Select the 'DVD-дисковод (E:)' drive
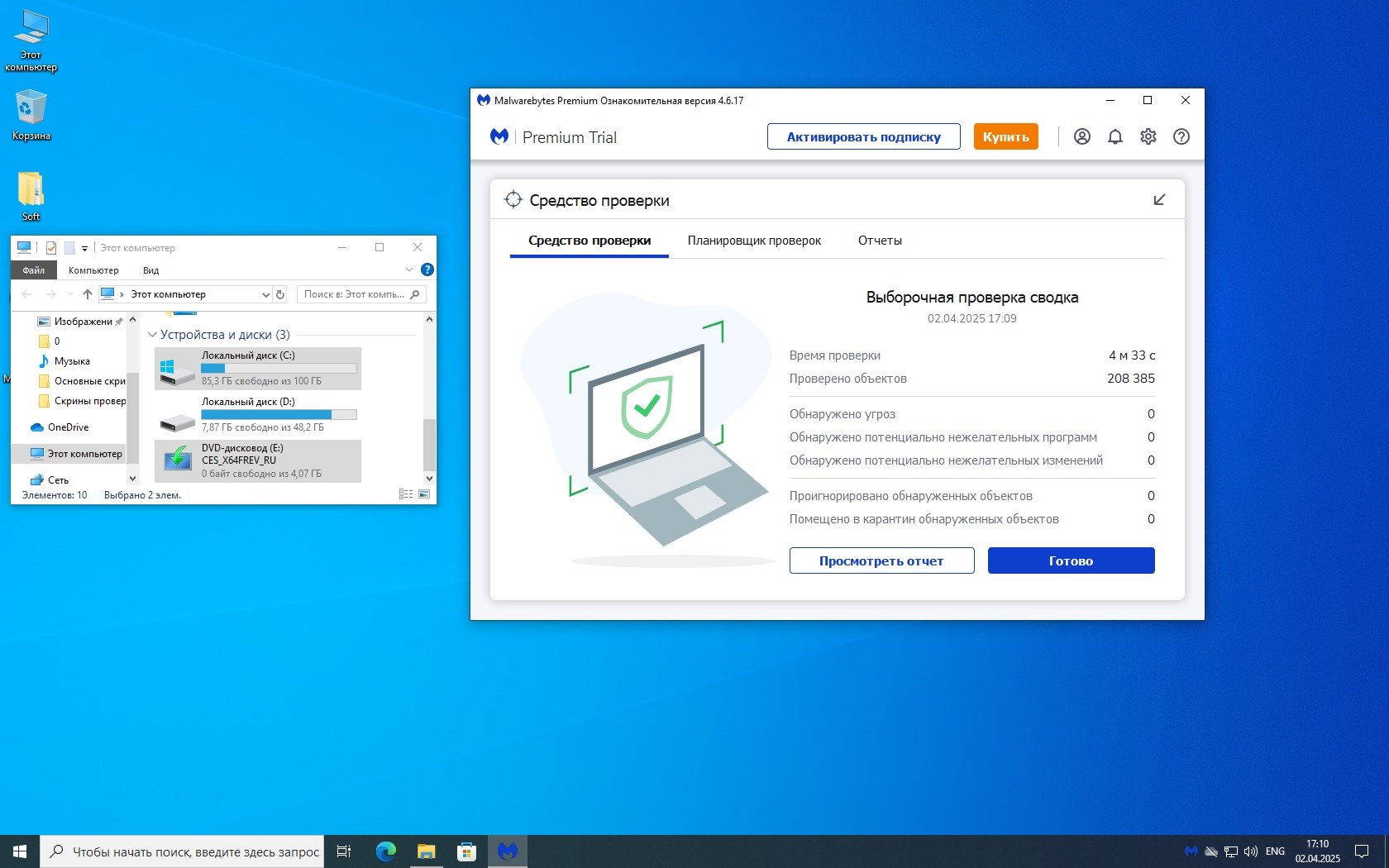1389x868 pixels. pyautogui.click(x=258, y=461)
